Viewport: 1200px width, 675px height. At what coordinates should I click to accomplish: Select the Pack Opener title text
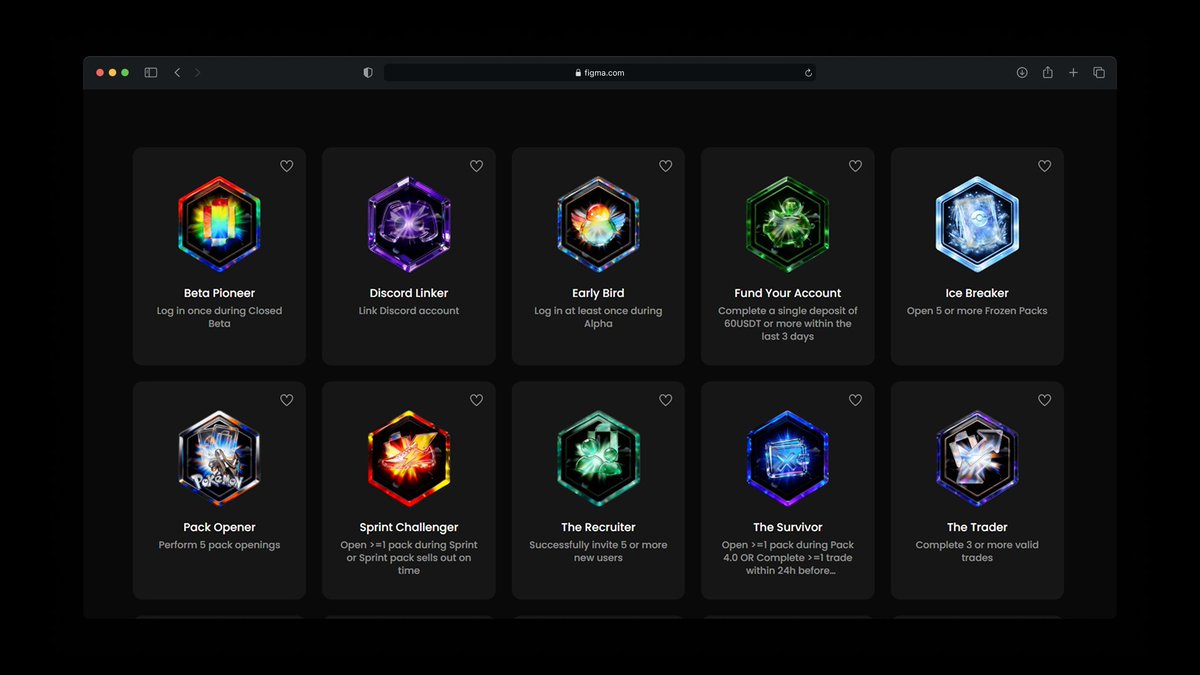[219, 527]
